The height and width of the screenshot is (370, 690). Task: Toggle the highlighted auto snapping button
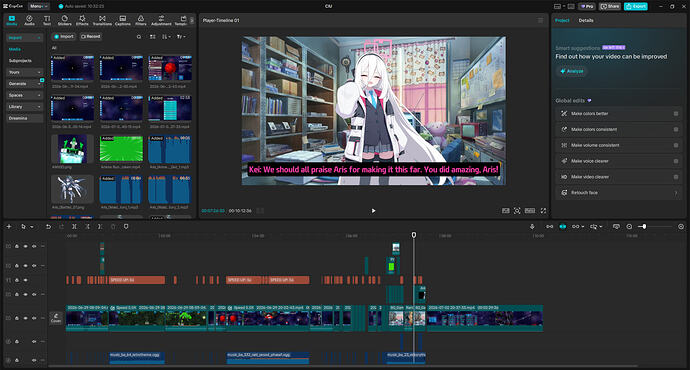[x=562, y=227]
